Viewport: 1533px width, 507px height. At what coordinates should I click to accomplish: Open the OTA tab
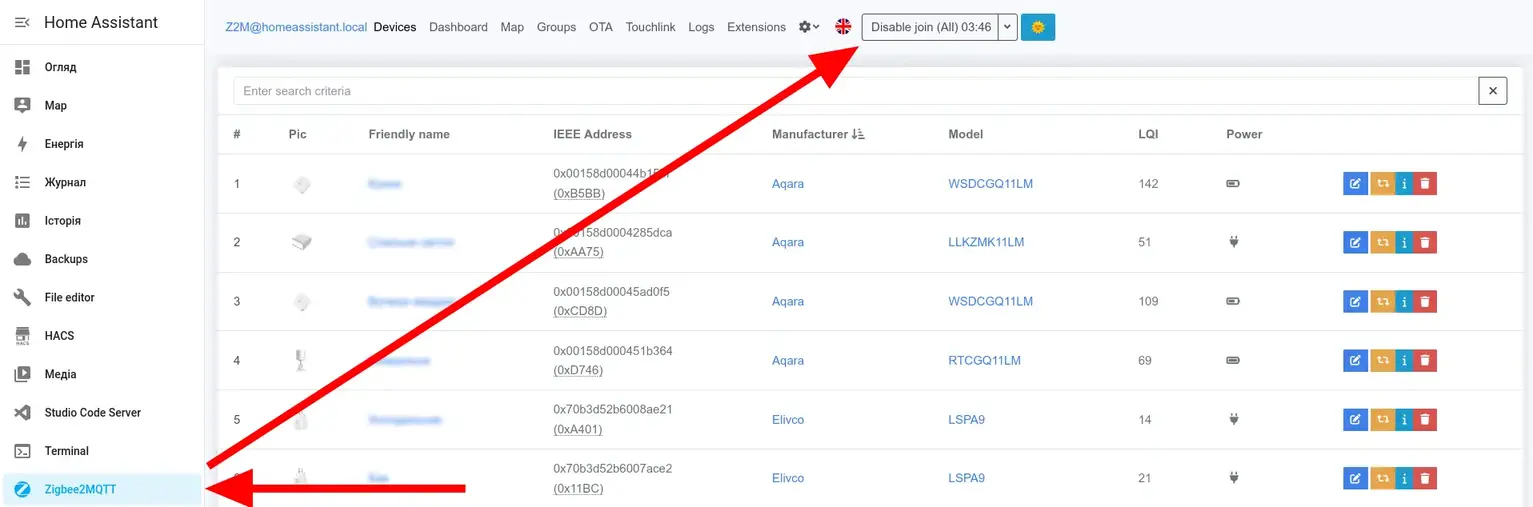click(x=600, y=27)
